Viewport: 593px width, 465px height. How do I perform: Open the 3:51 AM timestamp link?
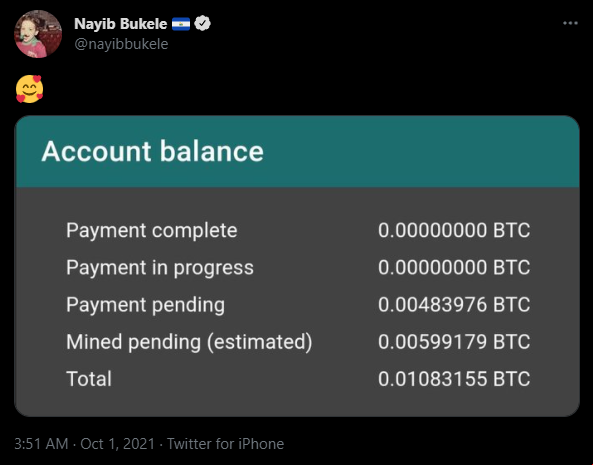41,444
